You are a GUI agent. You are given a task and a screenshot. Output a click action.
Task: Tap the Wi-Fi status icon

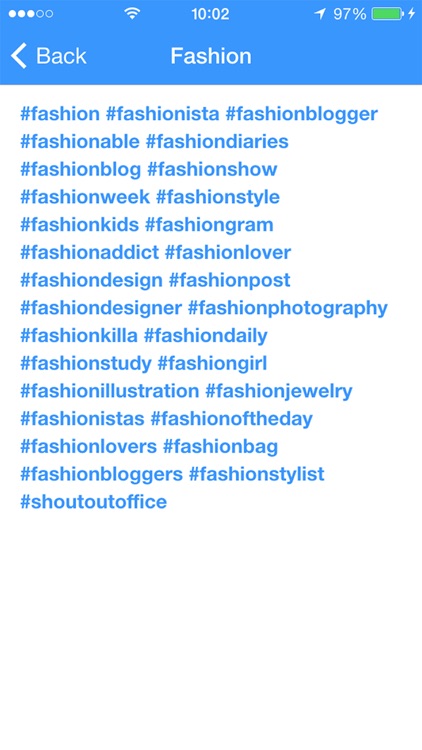pyautogui.click(x=132, y=13)
